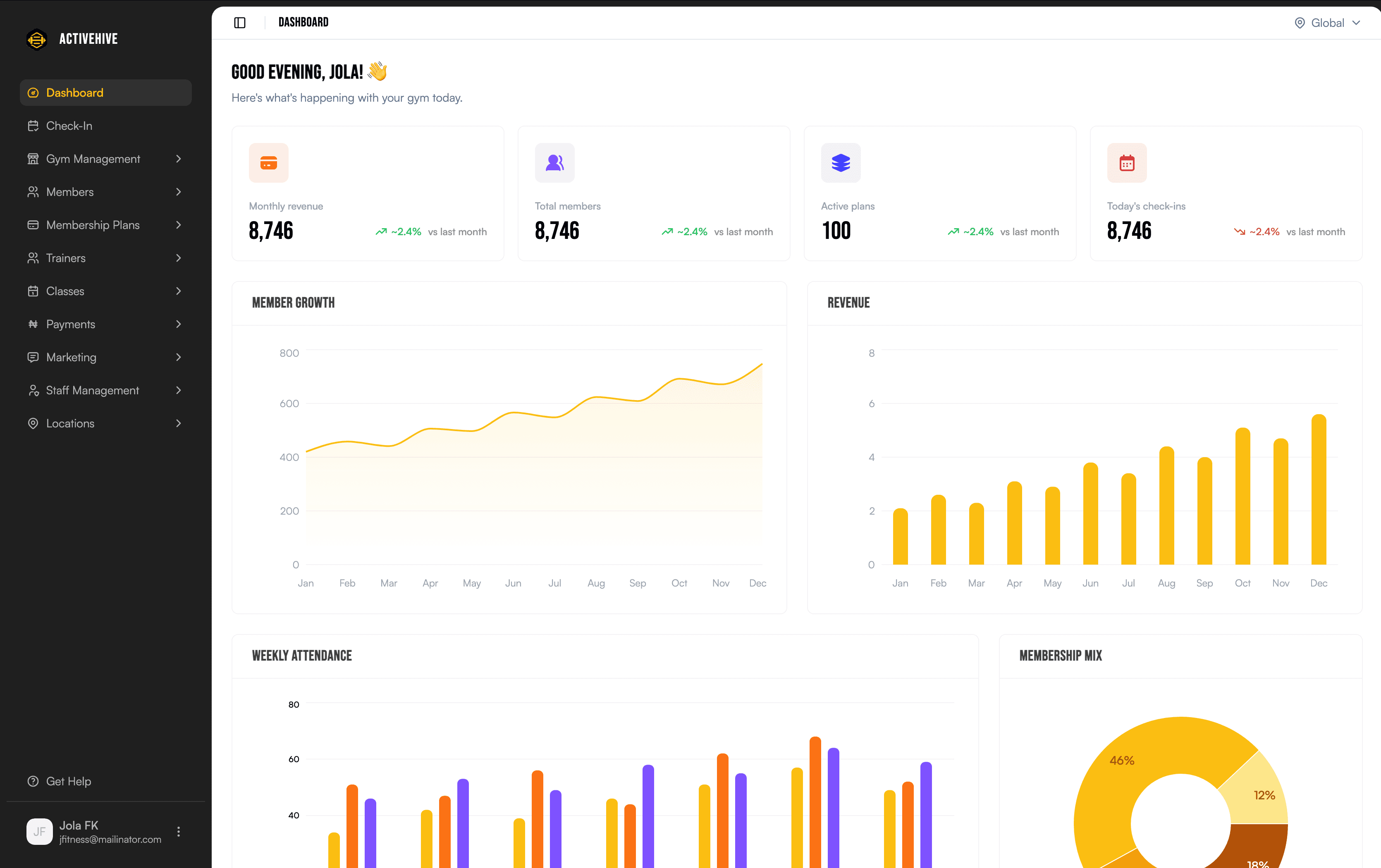
Task: Click the MEMBERSHIP MIX chart title
Action: pyautogui.click(x=1061, y=656)
